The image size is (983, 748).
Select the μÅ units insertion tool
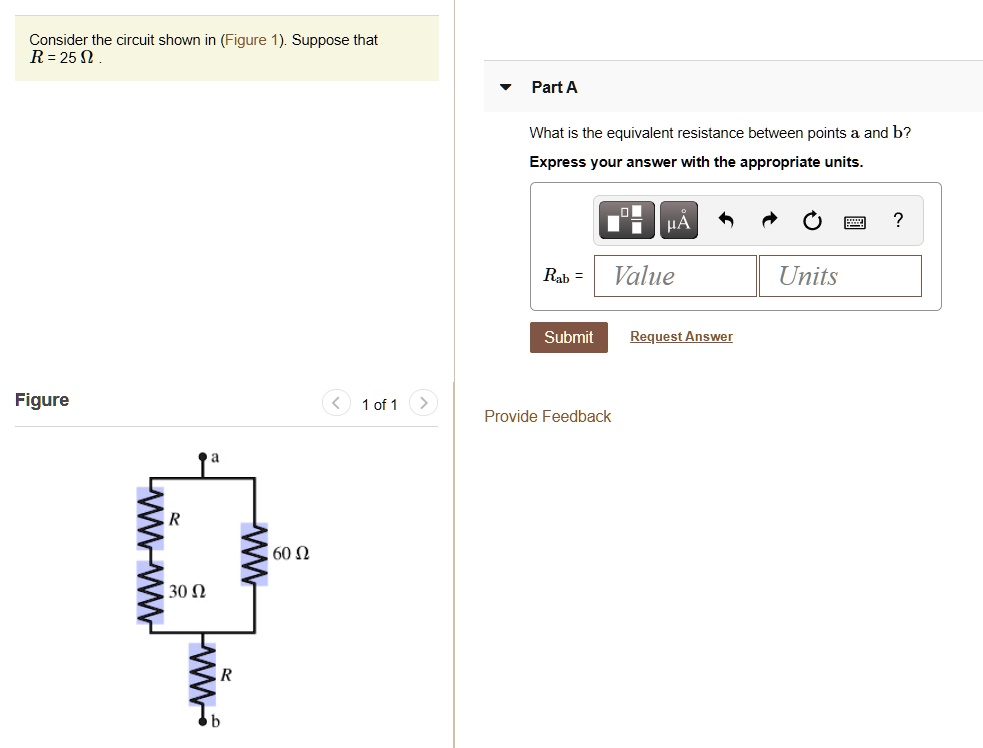tap(678, 219)
